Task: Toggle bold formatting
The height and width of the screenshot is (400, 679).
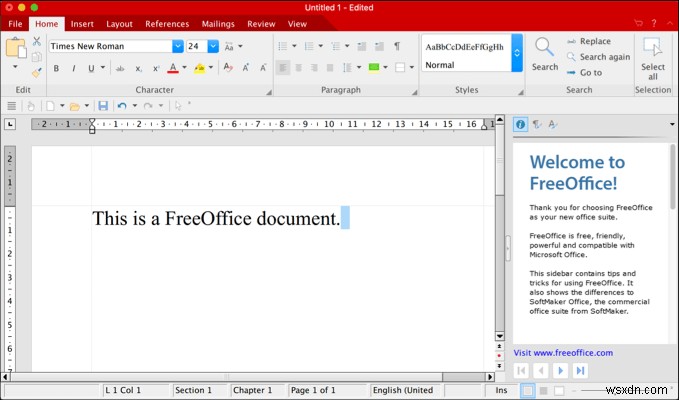Action: click(56, 68)
